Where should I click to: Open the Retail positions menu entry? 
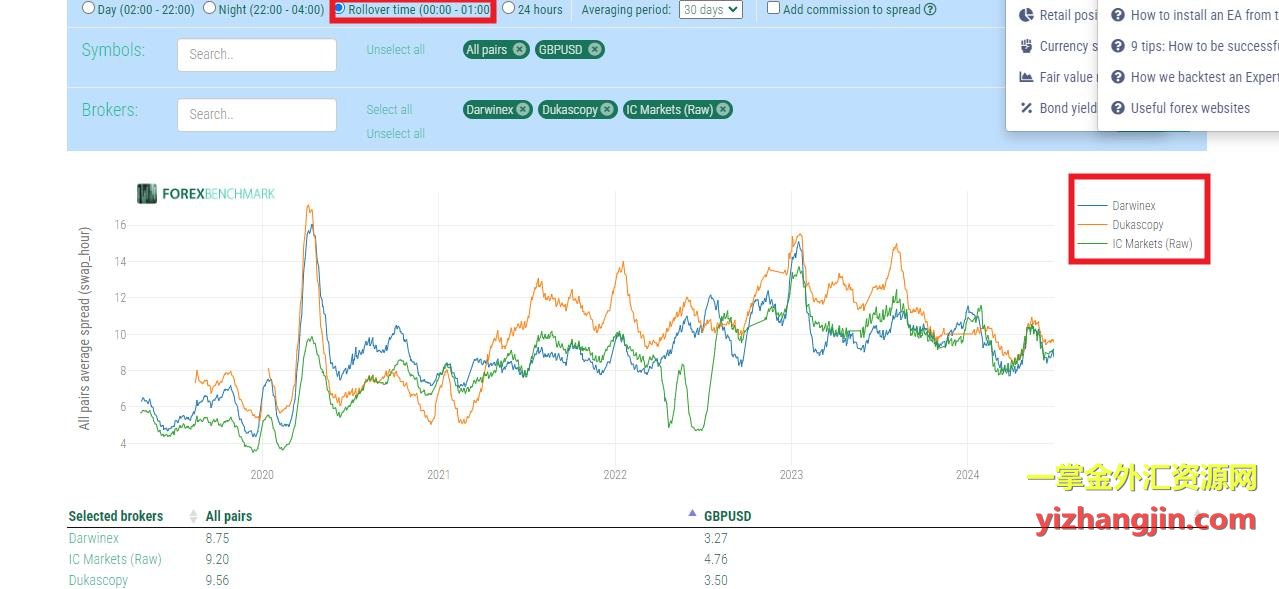[x=1058, y=15]
